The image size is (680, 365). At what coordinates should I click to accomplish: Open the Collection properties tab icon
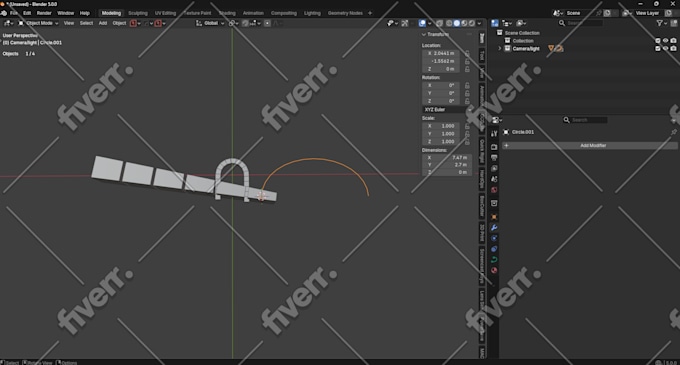click(494, 203)
